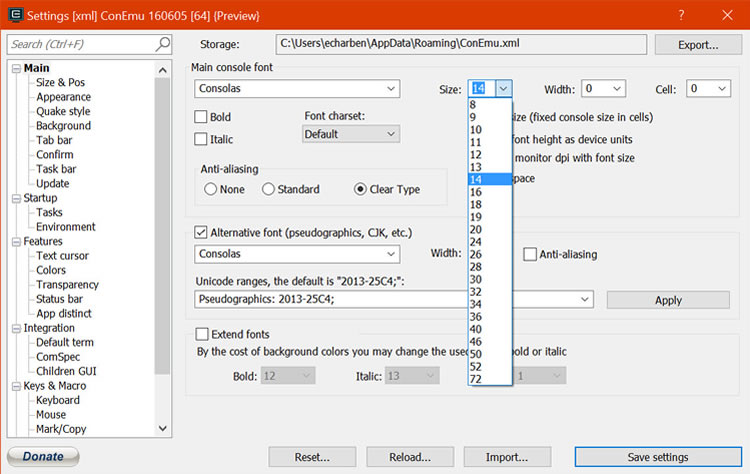Click the ConEmu title bar logo
Screen dimensions: 750x474
(16, 15)
